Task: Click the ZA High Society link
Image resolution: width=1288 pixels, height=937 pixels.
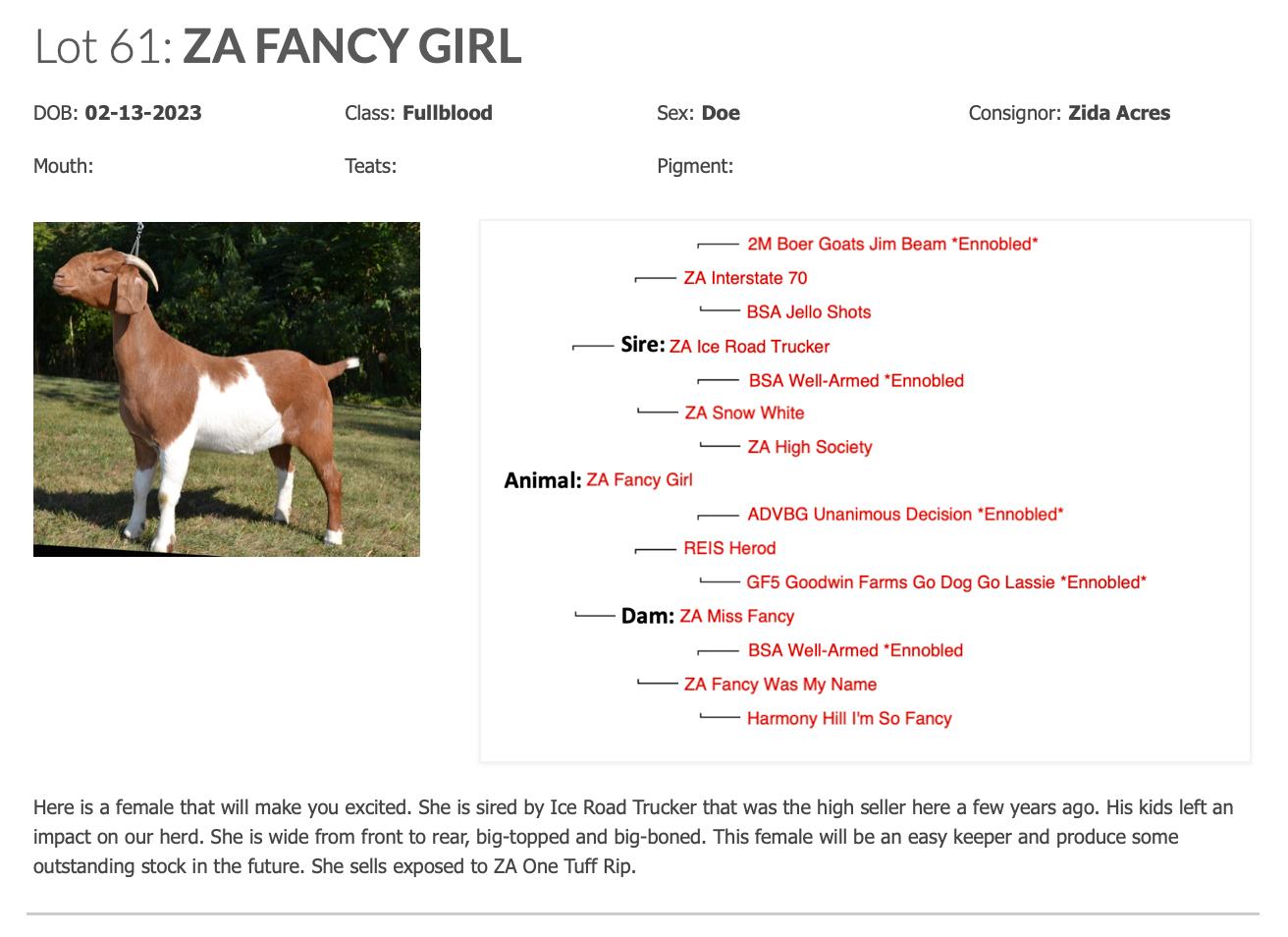Action: coord(809,447)
